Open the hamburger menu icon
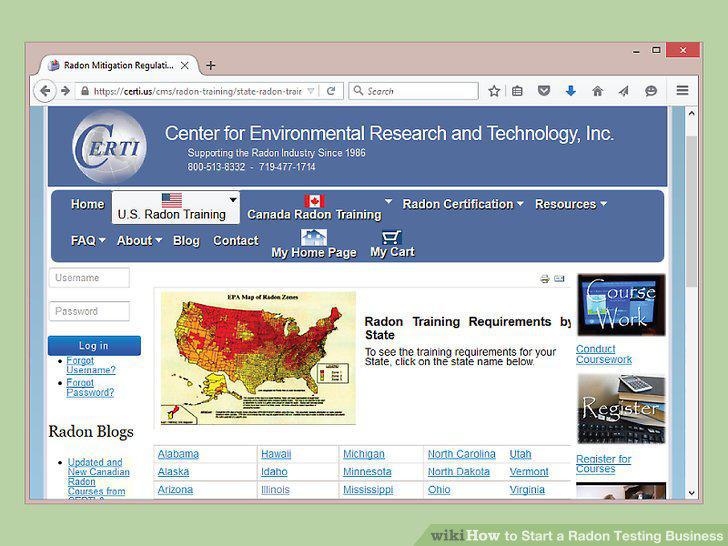This screenshot has width=728, height=546. click(682, 90)
